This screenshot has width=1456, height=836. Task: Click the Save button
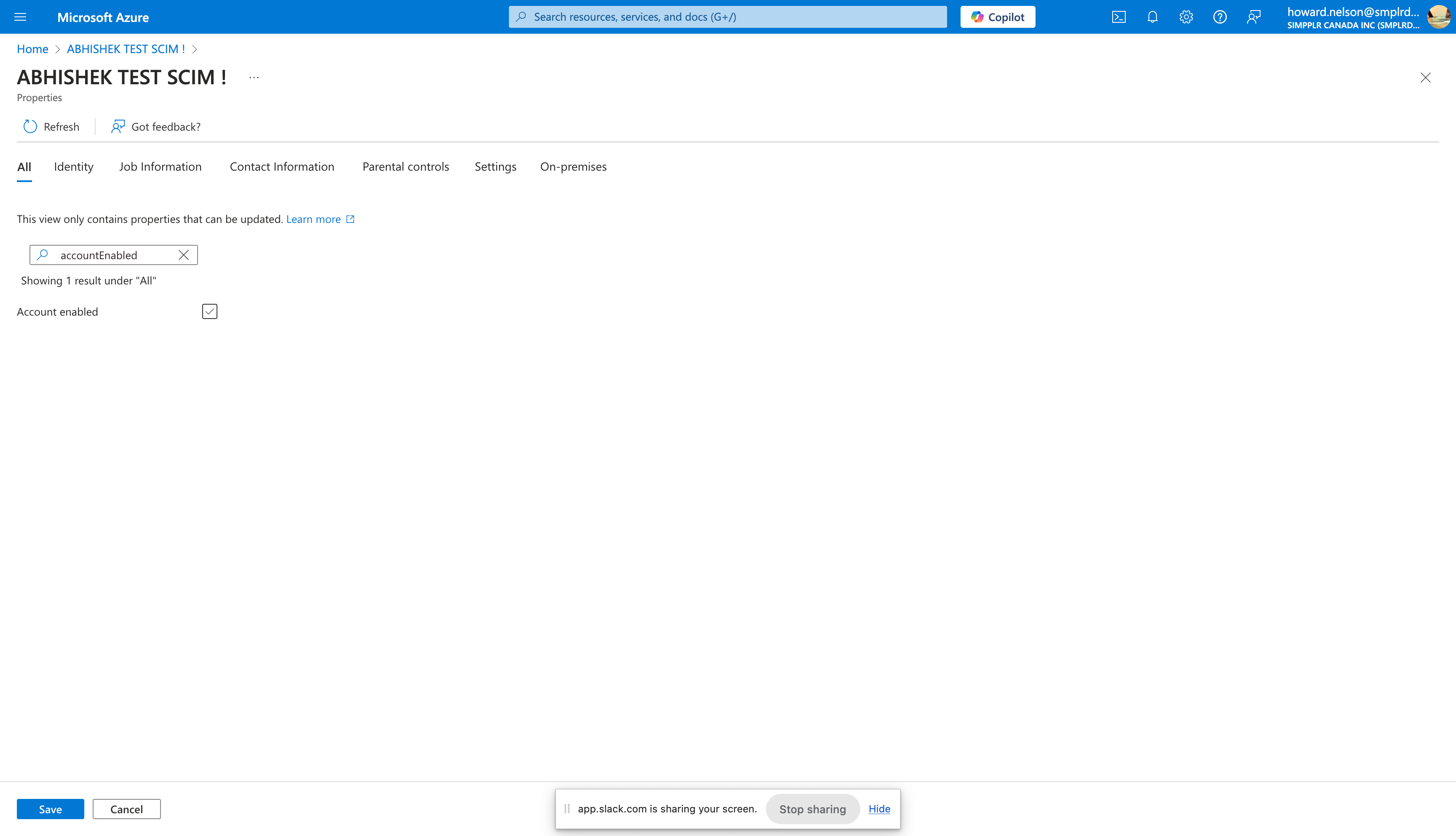tap(50, 809)
